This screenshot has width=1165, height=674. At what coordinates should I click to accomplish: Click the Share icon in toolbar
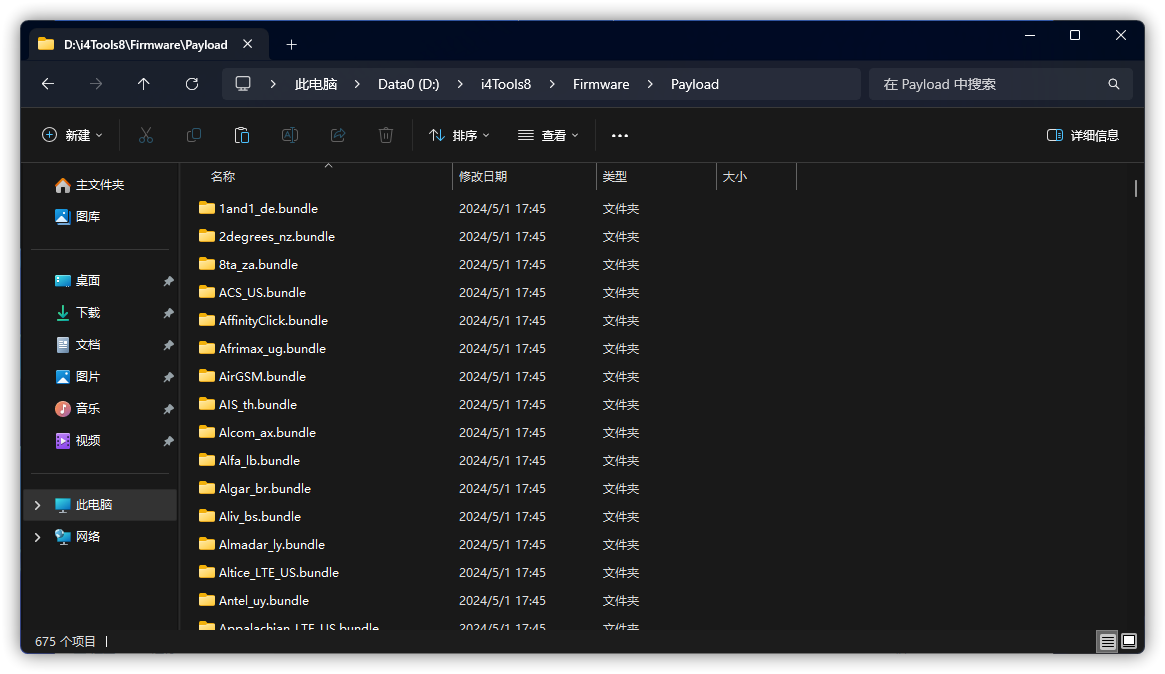point(338,135)
